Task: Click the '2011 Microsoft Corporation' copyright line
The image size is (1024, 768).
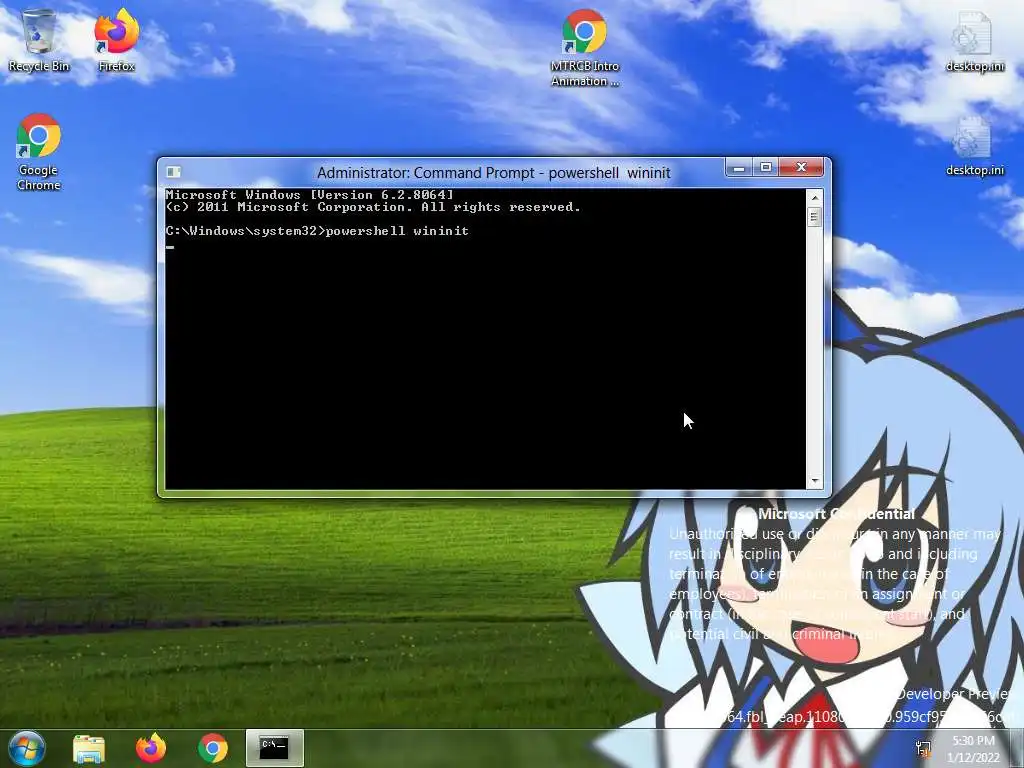Action: coord(373,207)
